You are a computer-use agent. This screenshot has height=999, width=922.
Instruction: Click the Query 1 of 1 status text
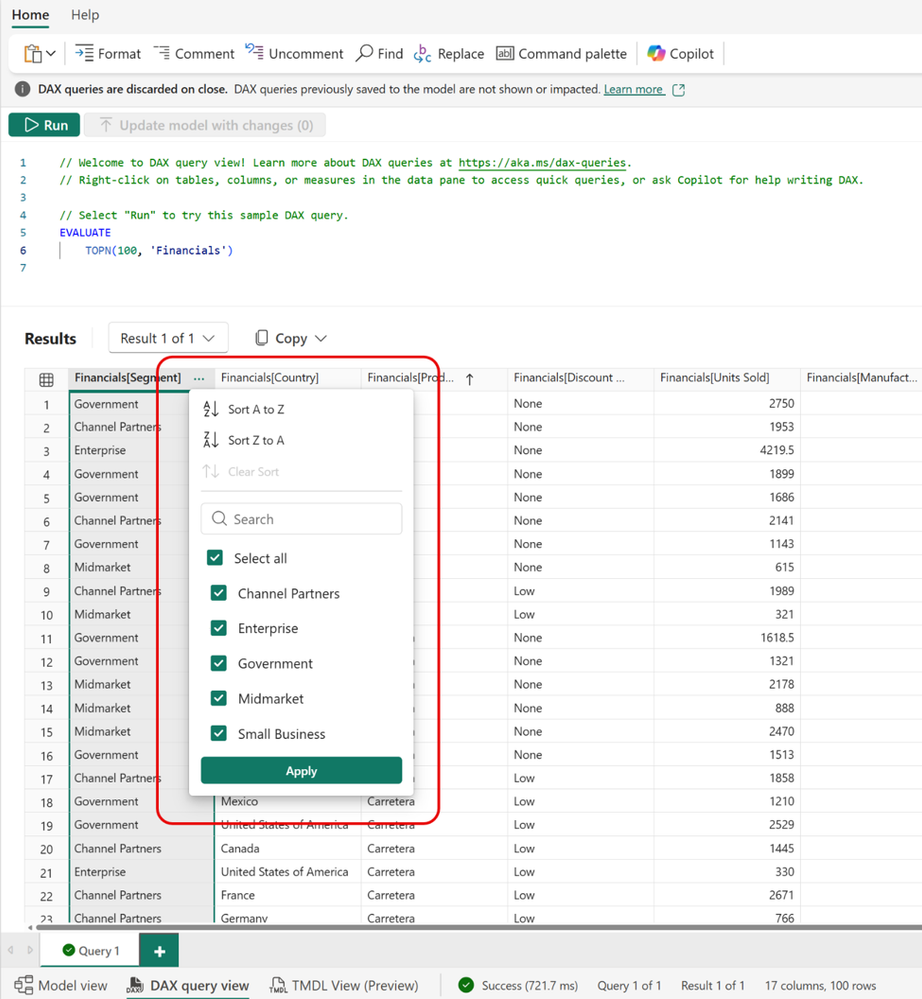(629, 986)
